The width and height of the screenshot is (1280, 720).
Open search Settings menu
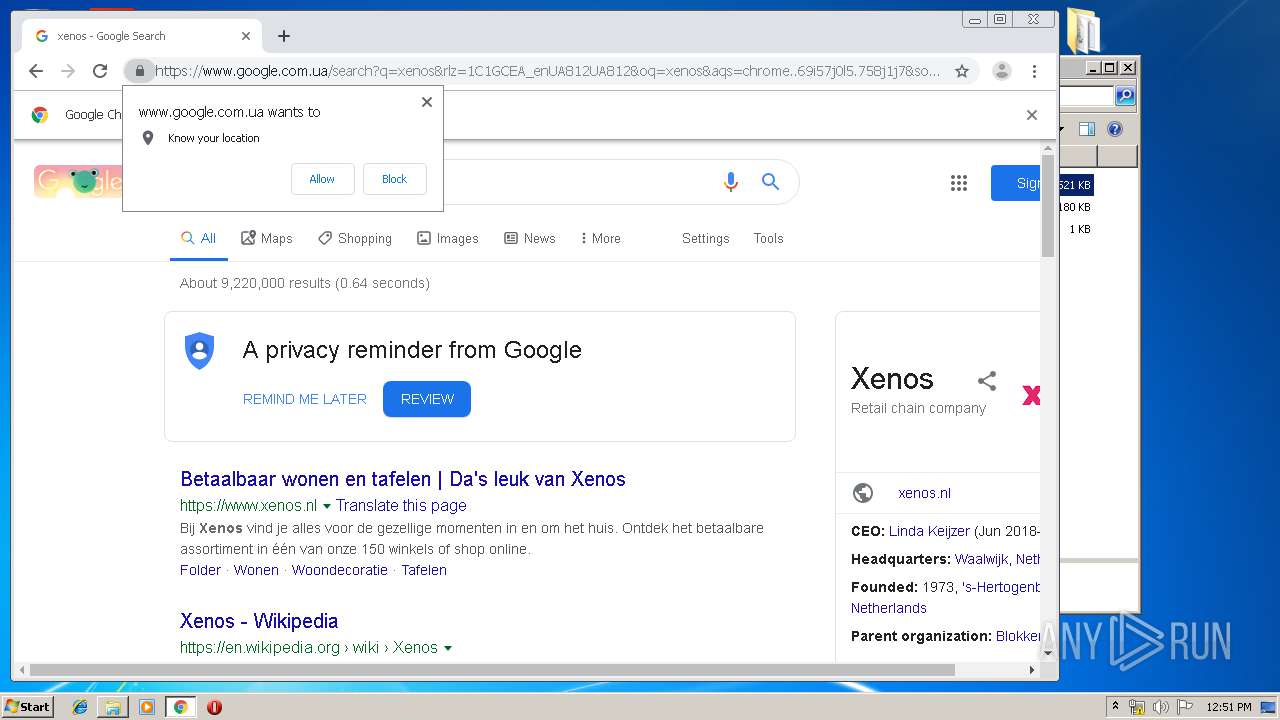[706, 239]
